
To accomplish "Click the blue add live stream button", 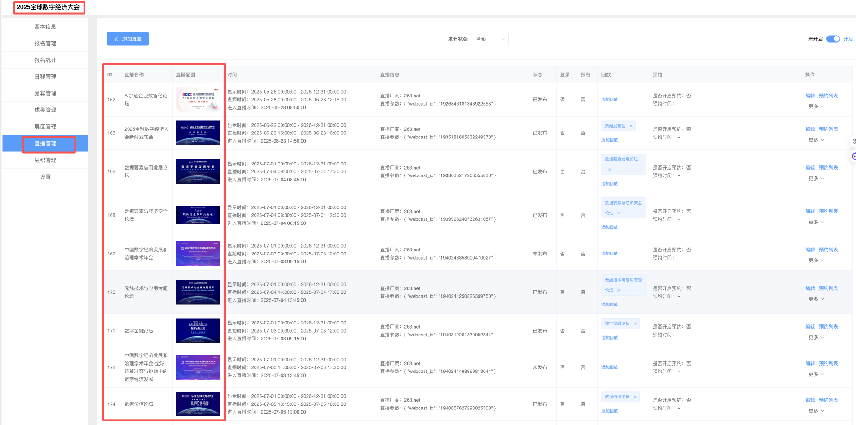I will click(x=127, y=39).
